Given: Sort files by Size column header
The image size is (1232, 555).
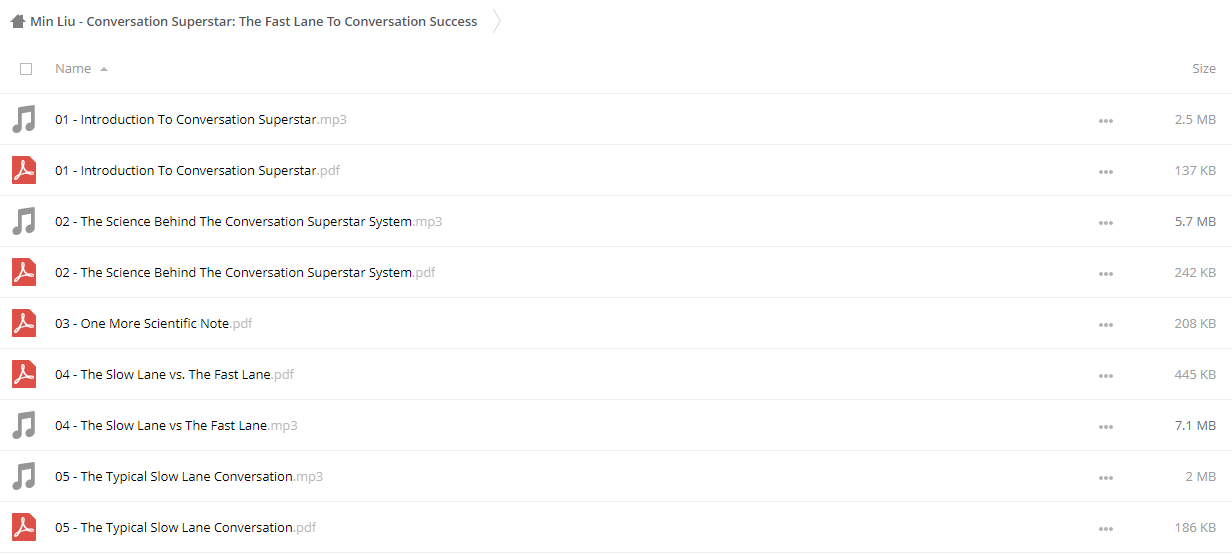Looking at the screenshot, I should tap(1204, 69).
